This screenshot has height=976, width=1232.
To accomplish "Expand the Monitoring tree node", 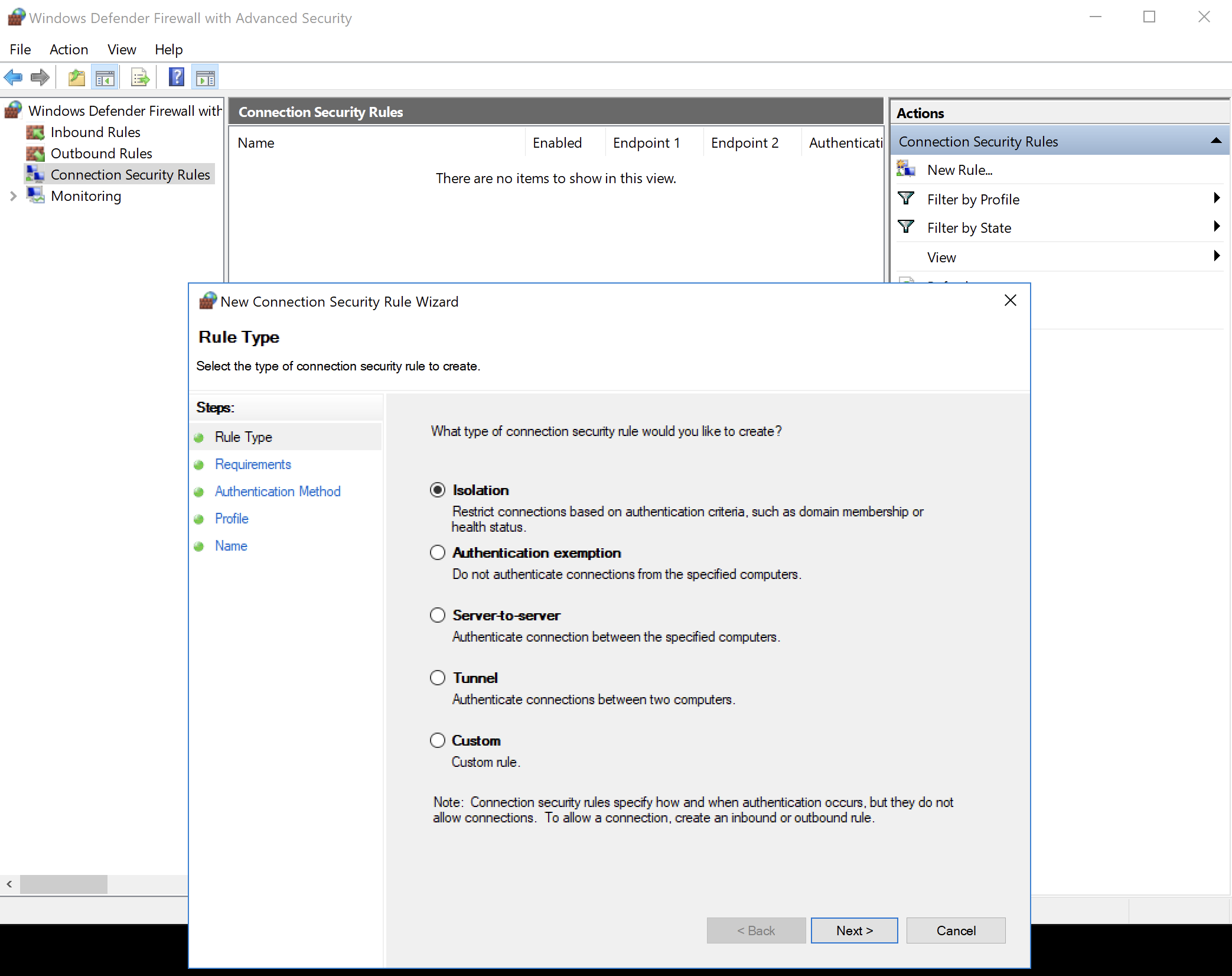I will (13, 196).
